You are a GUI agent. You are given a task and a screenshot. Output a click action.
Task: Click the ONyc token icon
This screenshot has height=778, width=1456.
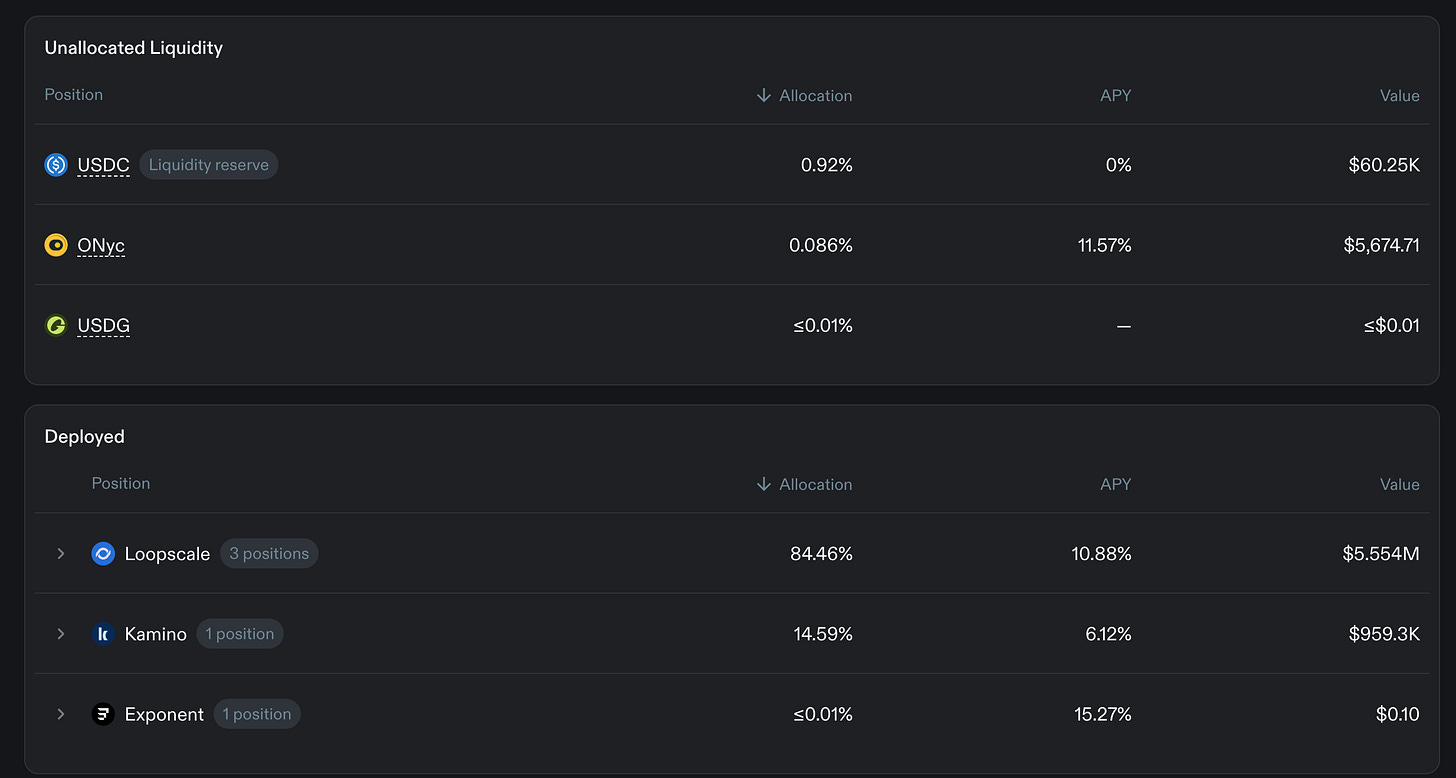point(56,245)
